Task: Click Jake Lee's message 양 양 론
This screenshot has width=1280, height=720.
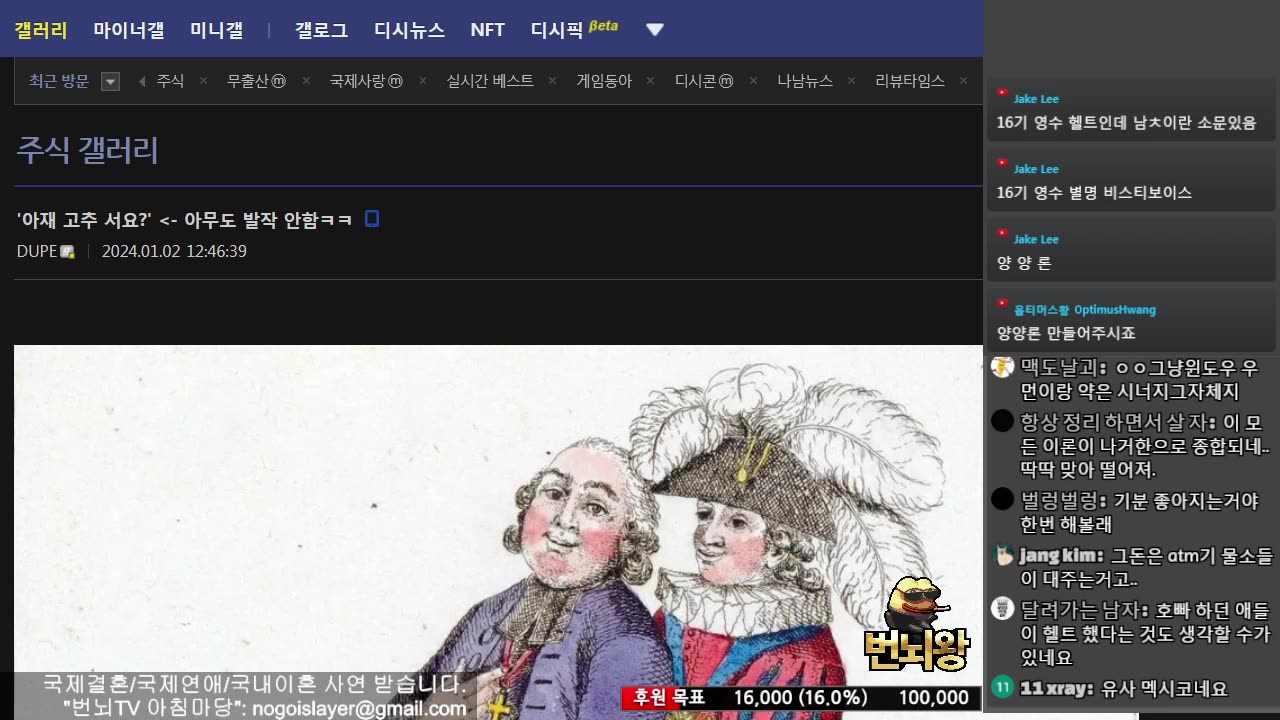Action: (1024, 263)
